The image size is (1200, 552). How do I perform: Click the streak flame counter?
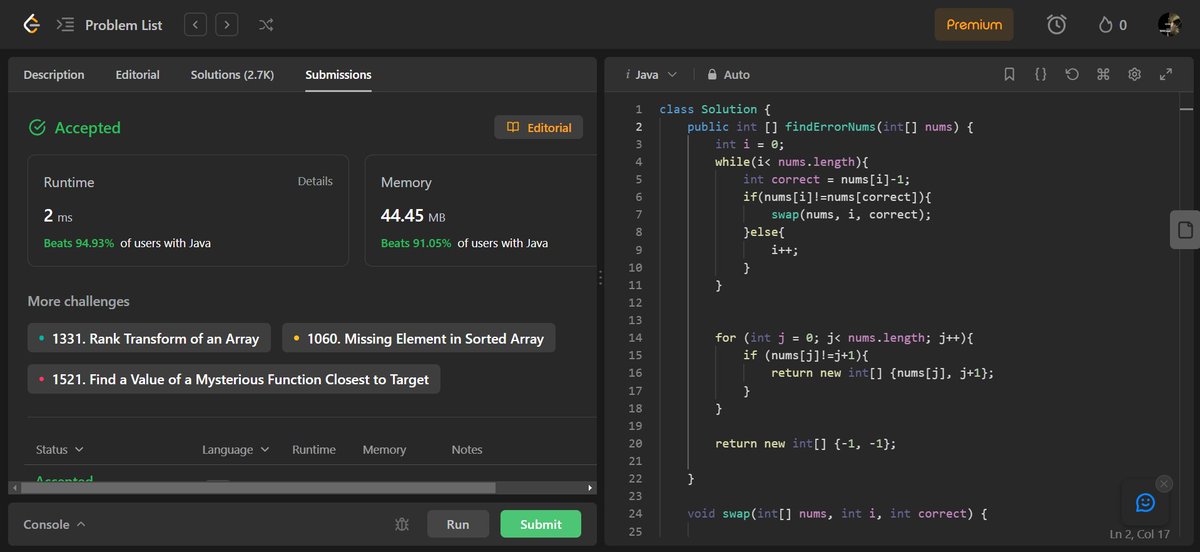[x=1112, y=25]
